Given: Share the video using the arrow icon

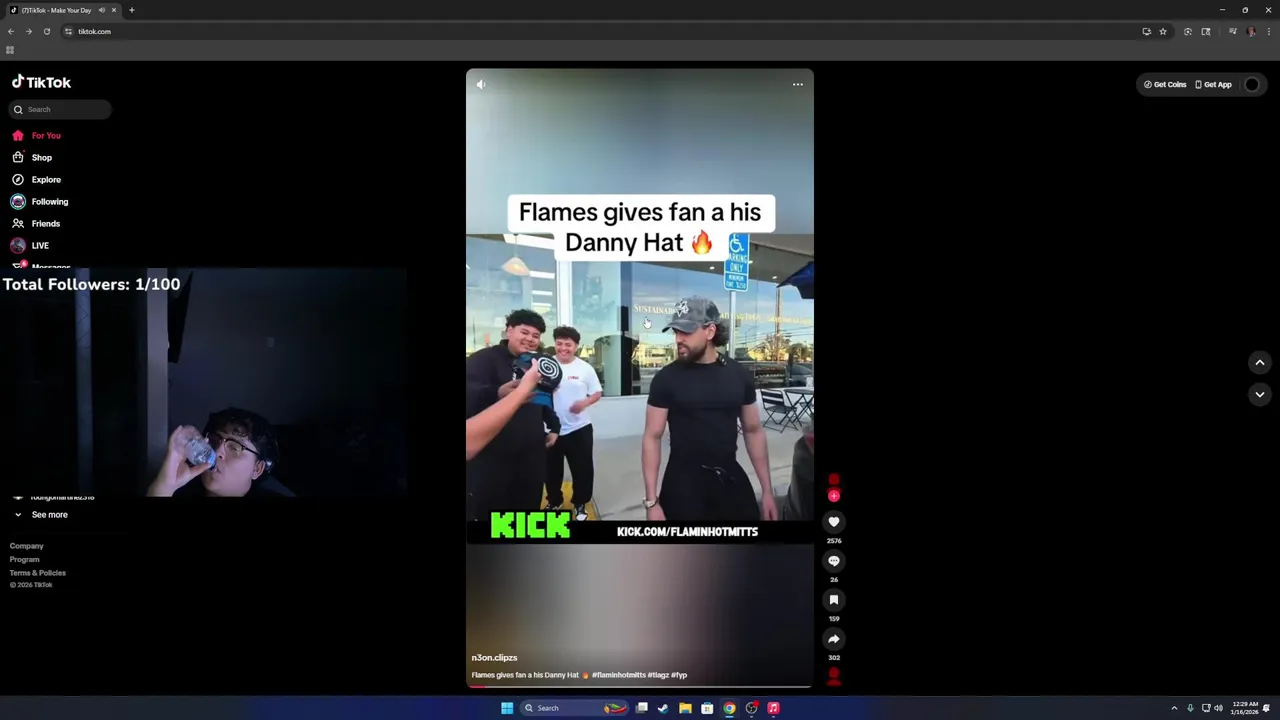Looking at the screenshot, I should [833, 639].
